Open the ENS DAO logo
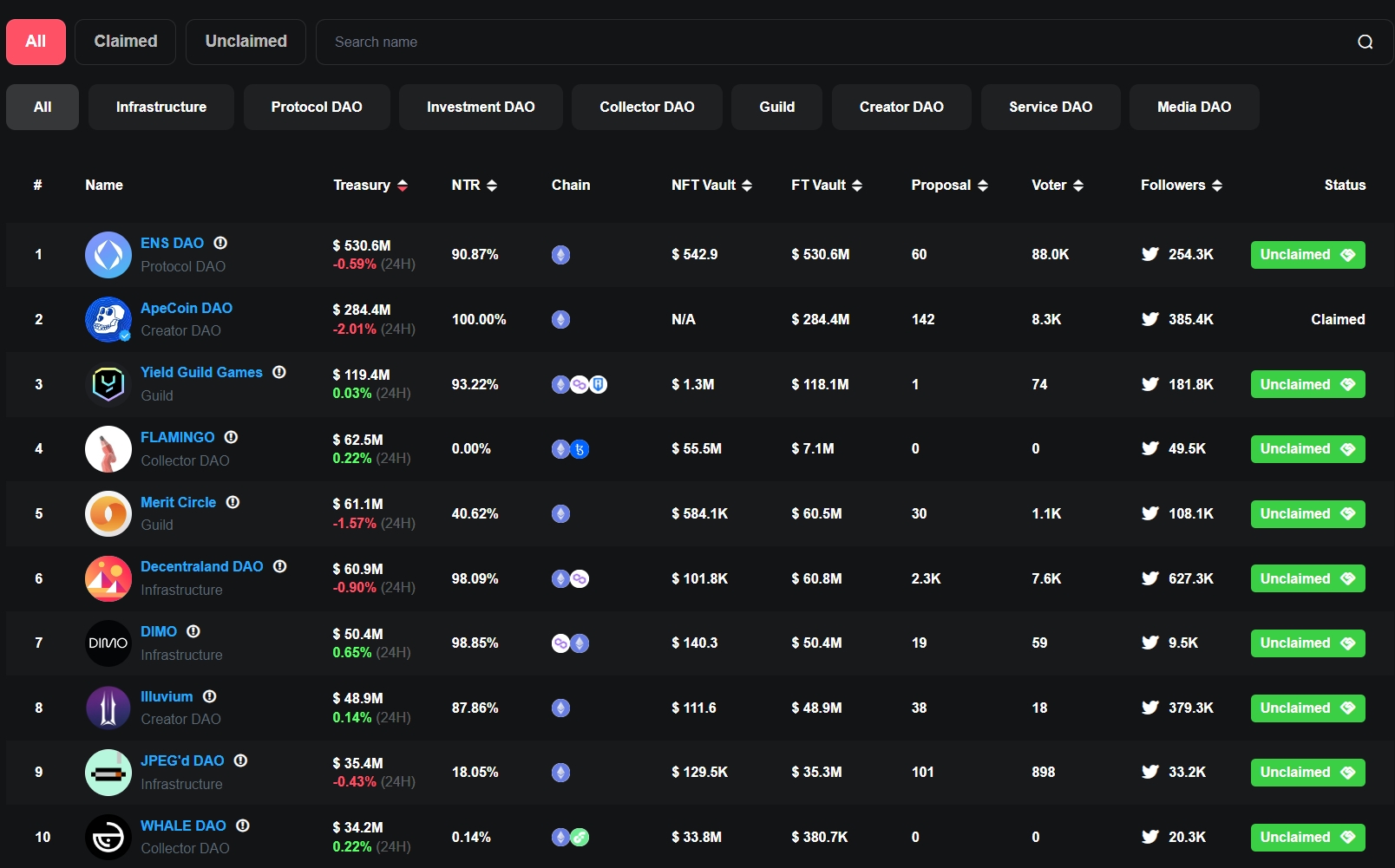Viewport: 1395px width, 868px height. [x=108, y=255]
